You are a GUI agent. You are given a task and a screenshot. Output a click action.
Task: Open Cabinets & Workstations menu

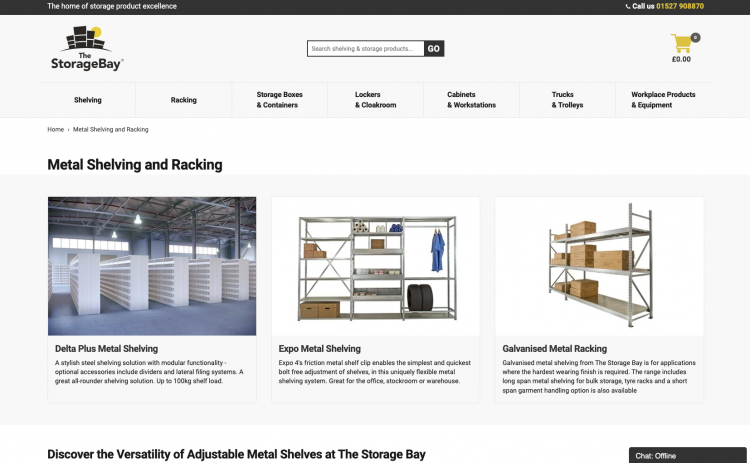(x=471, y=100)
